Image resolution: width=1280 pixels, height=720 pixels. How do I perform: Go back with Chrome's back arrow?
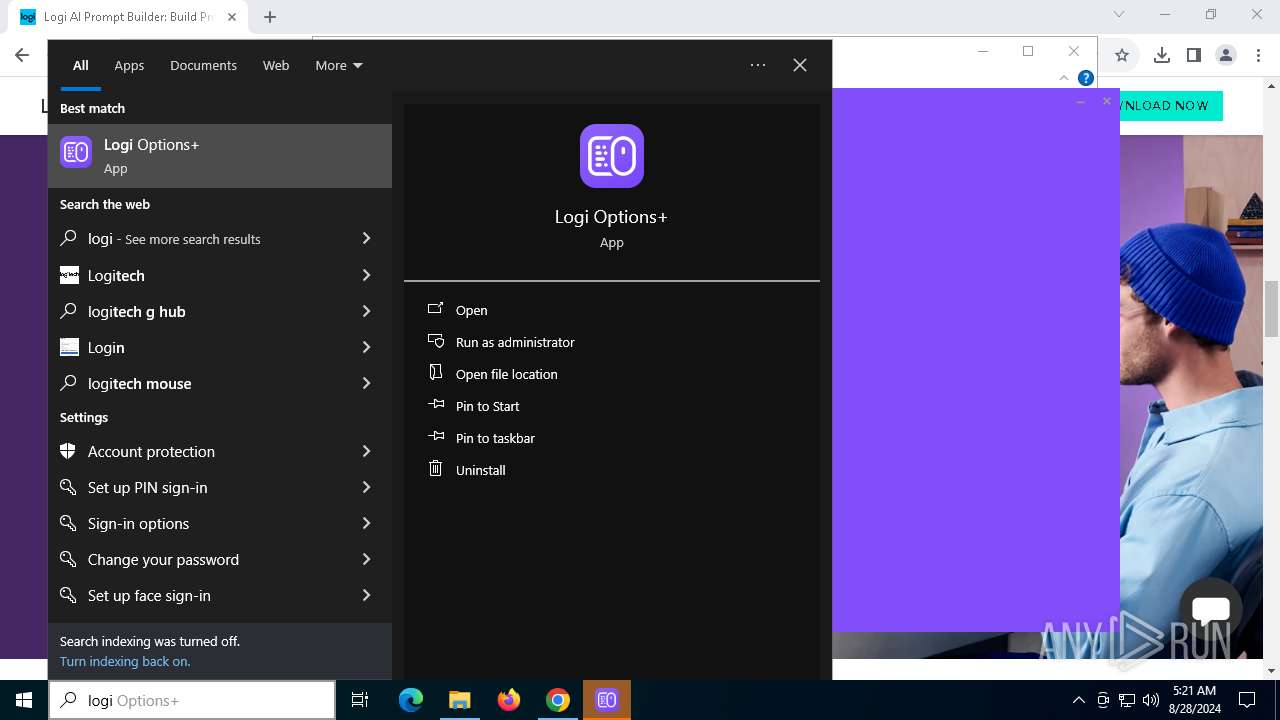click(x=22, y=55)
